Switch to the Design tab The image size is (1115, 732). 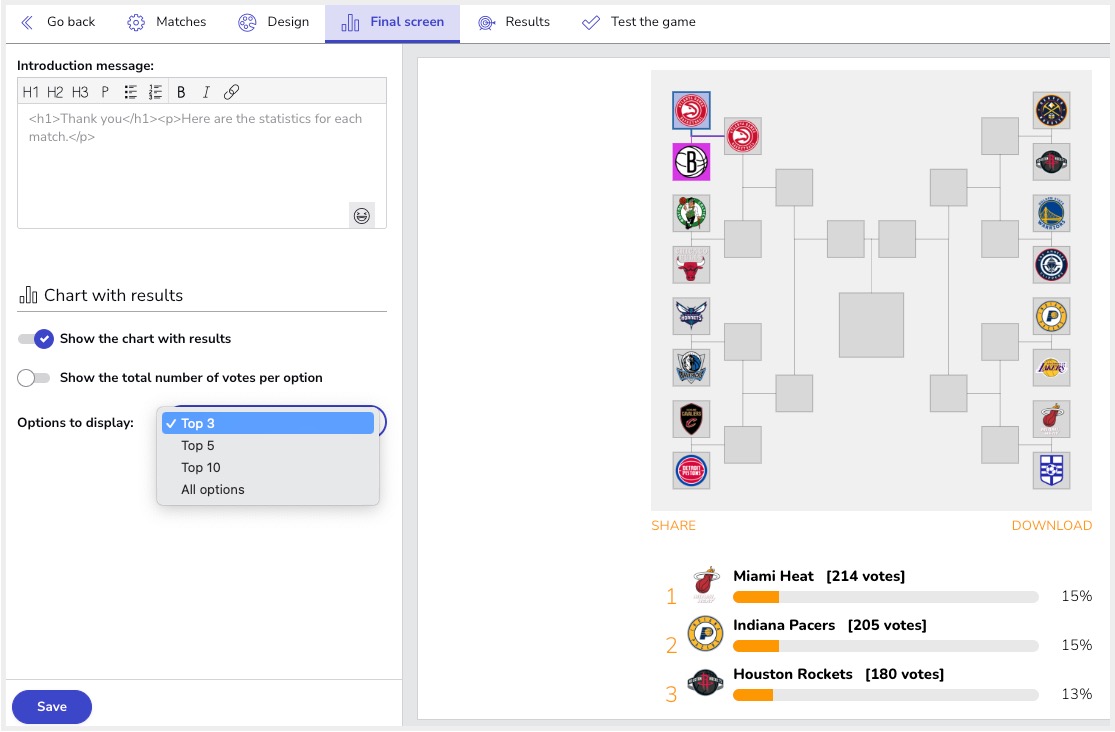(x=274, y=22)
